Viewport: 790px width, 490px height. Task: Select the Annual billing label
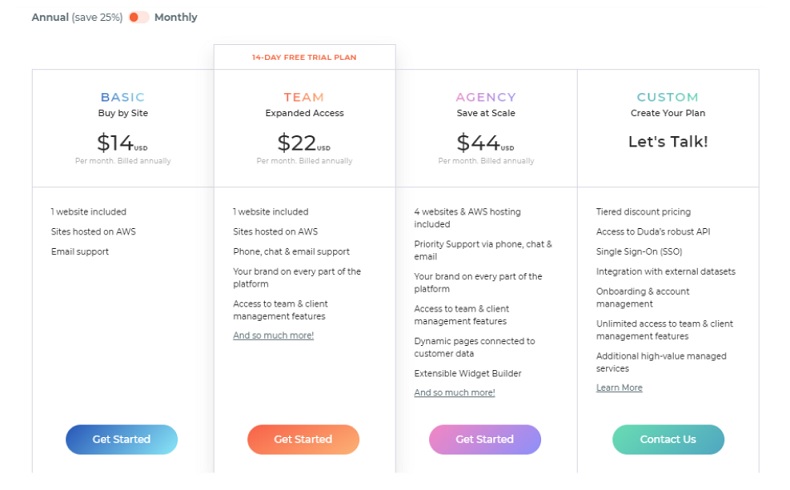coord(50,17)
